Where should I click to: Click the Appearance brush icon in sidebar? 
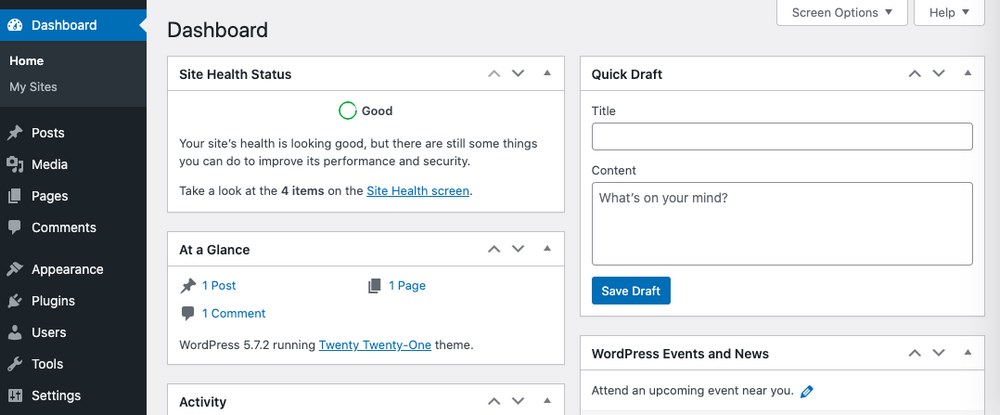15,269
